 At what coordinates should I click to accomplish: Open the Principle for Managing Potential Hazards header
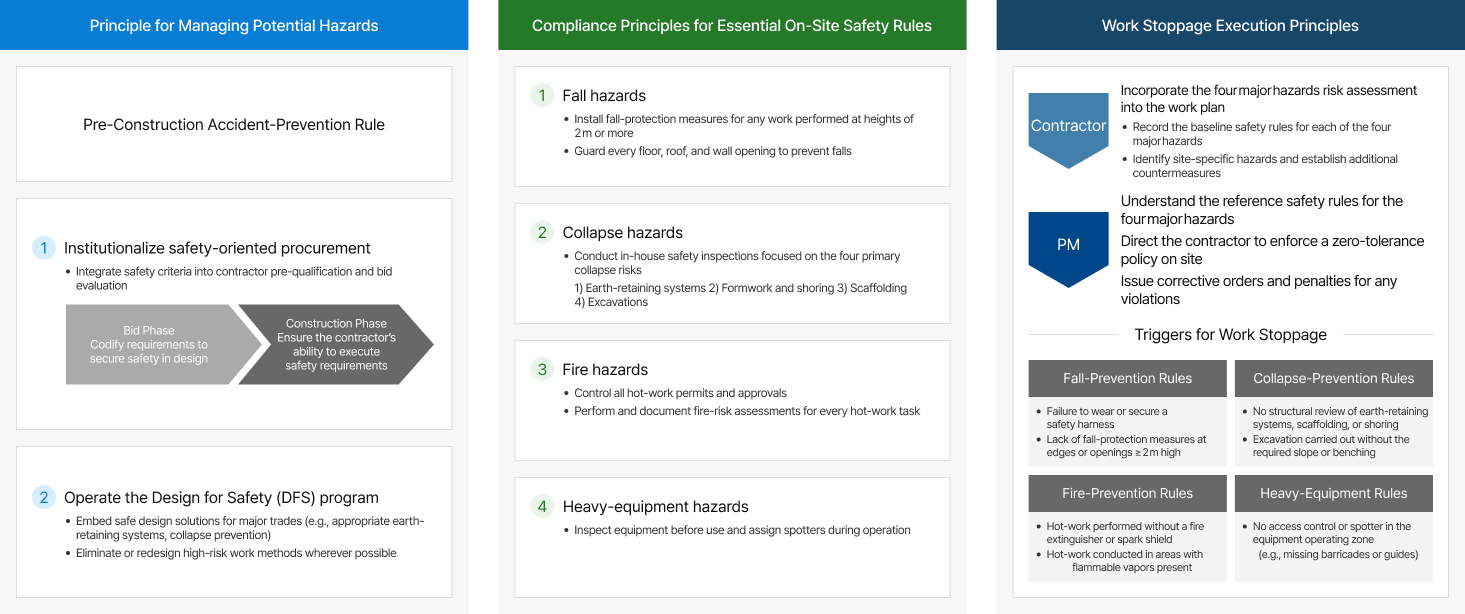coord(234,25)
